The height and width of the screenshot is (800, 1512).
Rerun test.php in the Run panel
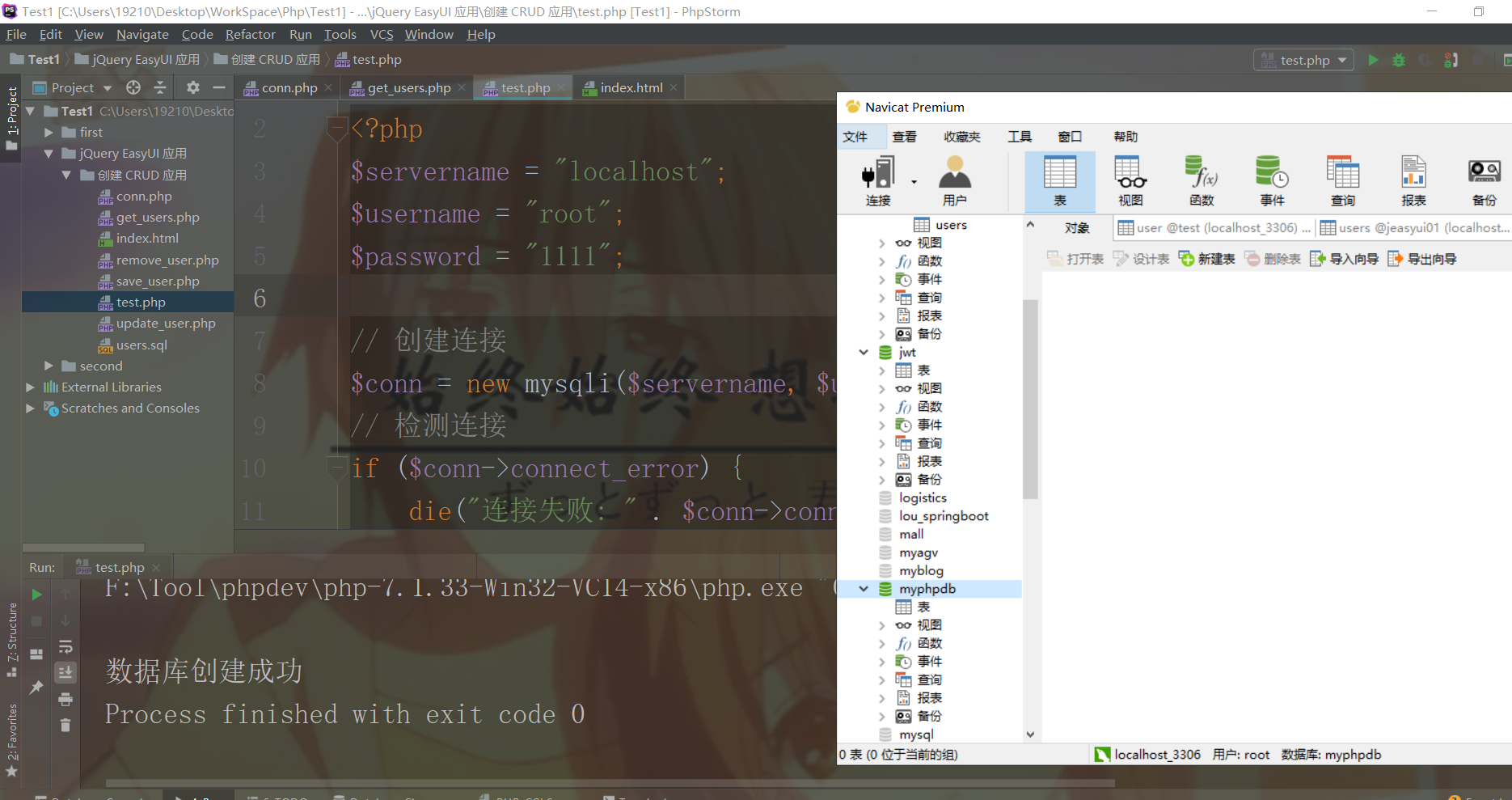[x=36, y=595]
